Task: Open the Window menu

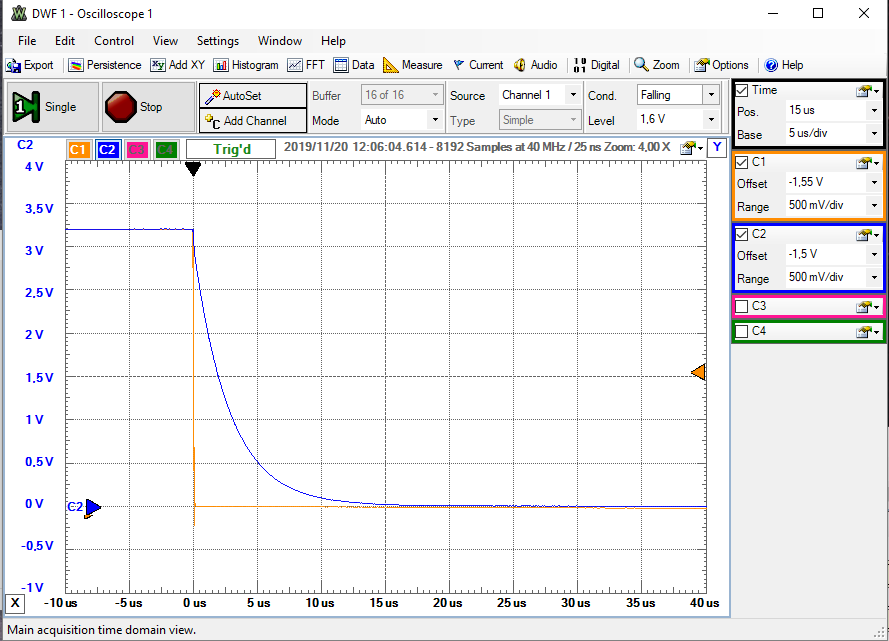Action: point(280,41)
